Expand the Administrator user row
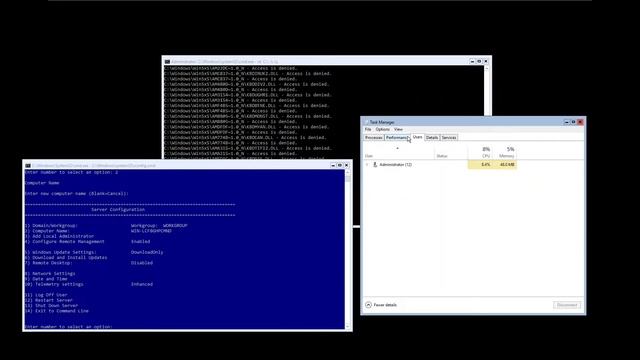The width and height of the screenshot is (640, 360). point(367,164)
